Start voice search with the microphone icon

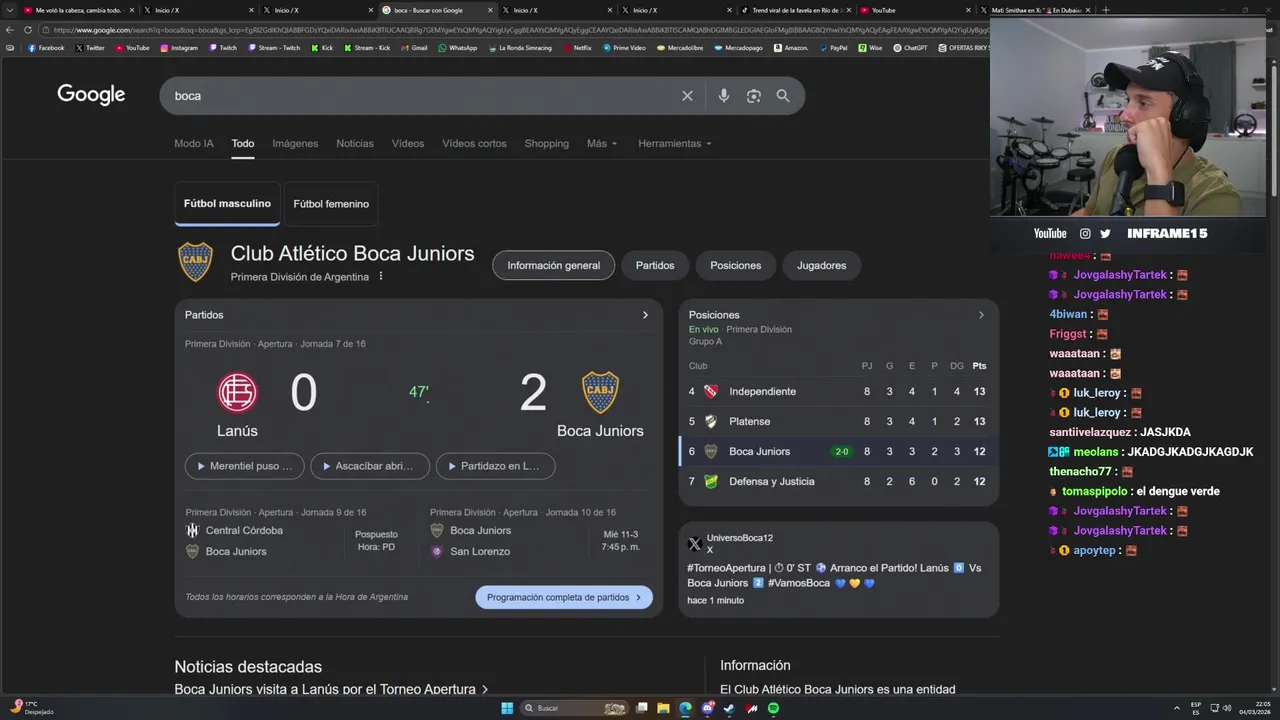(x=723, y=96)
